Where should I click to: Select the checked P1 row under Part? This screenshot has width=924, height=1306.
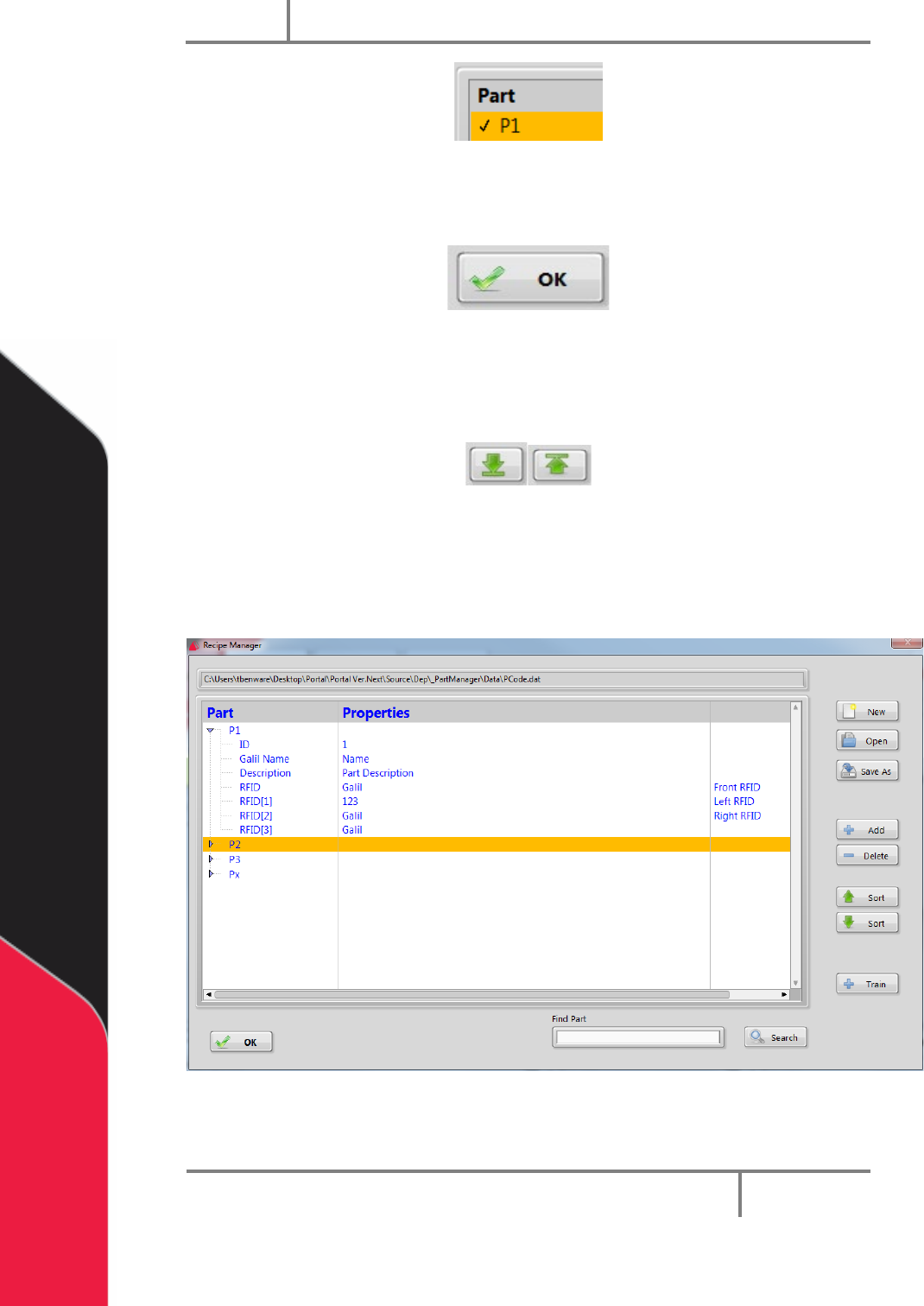click(535, 126)
